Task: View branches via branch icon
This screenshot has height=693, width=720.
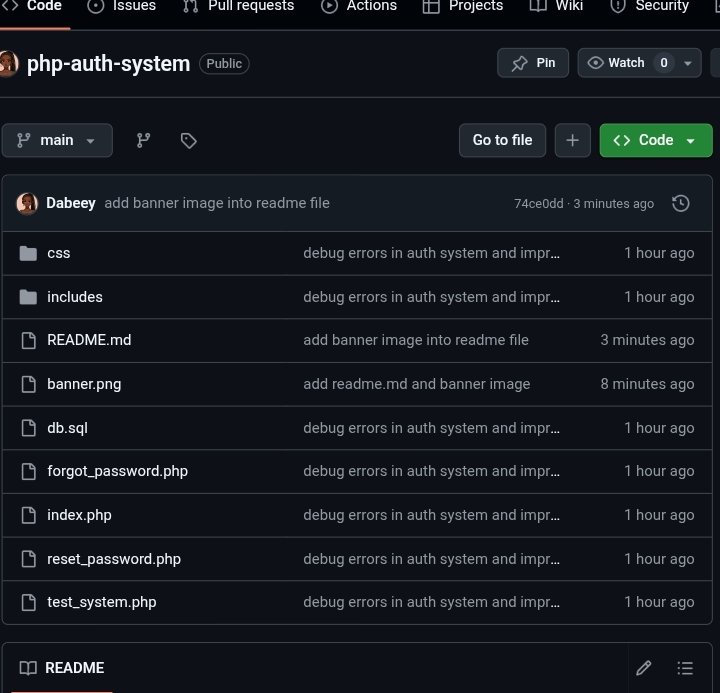Action: 143,141
